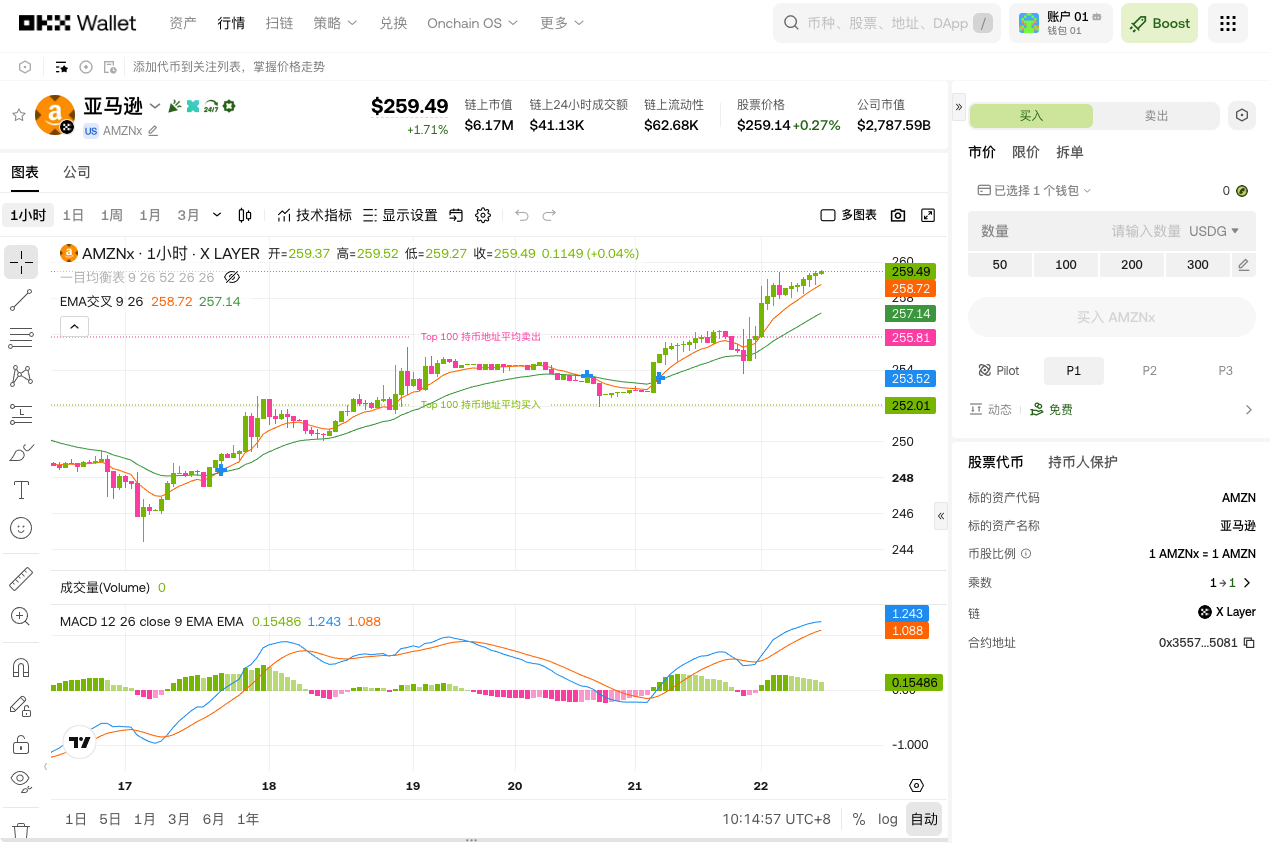Select the P2 pilot preset
This screenshot has width=1270, height=843.
click(1149, 371)
